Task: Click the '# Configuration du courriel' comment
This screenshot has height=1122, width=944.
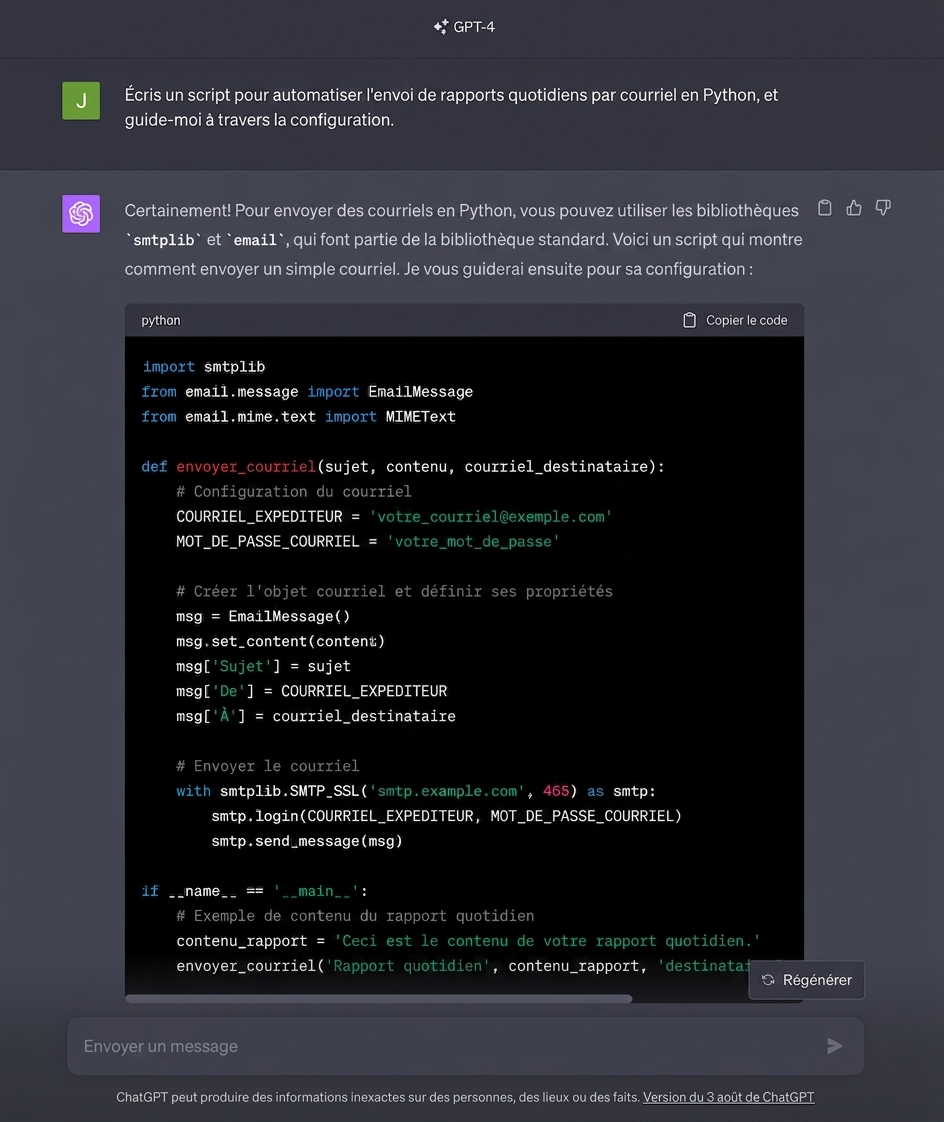Action: (x=293, y=492)
